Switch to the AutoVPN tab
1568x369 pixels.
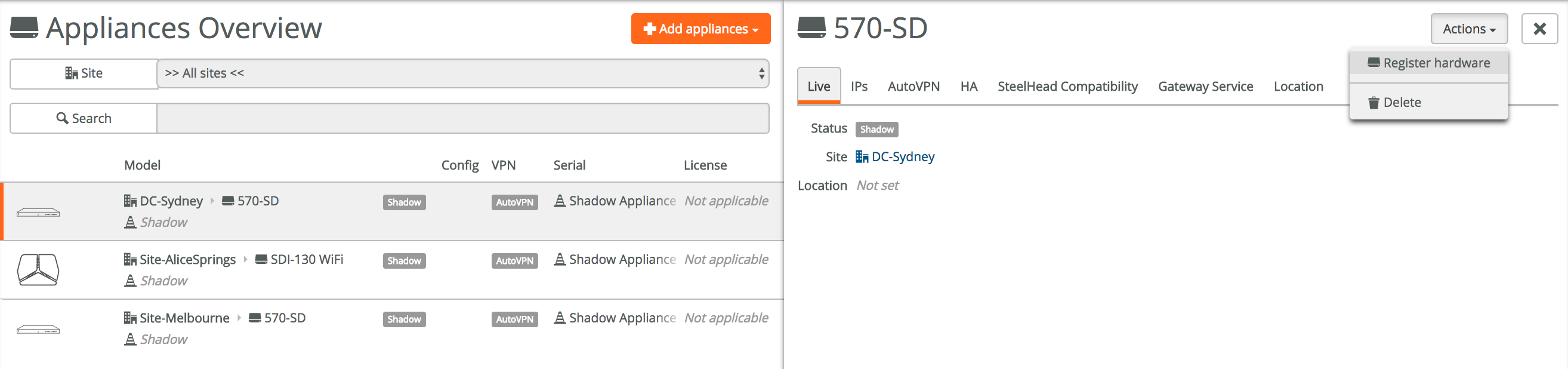913,87
